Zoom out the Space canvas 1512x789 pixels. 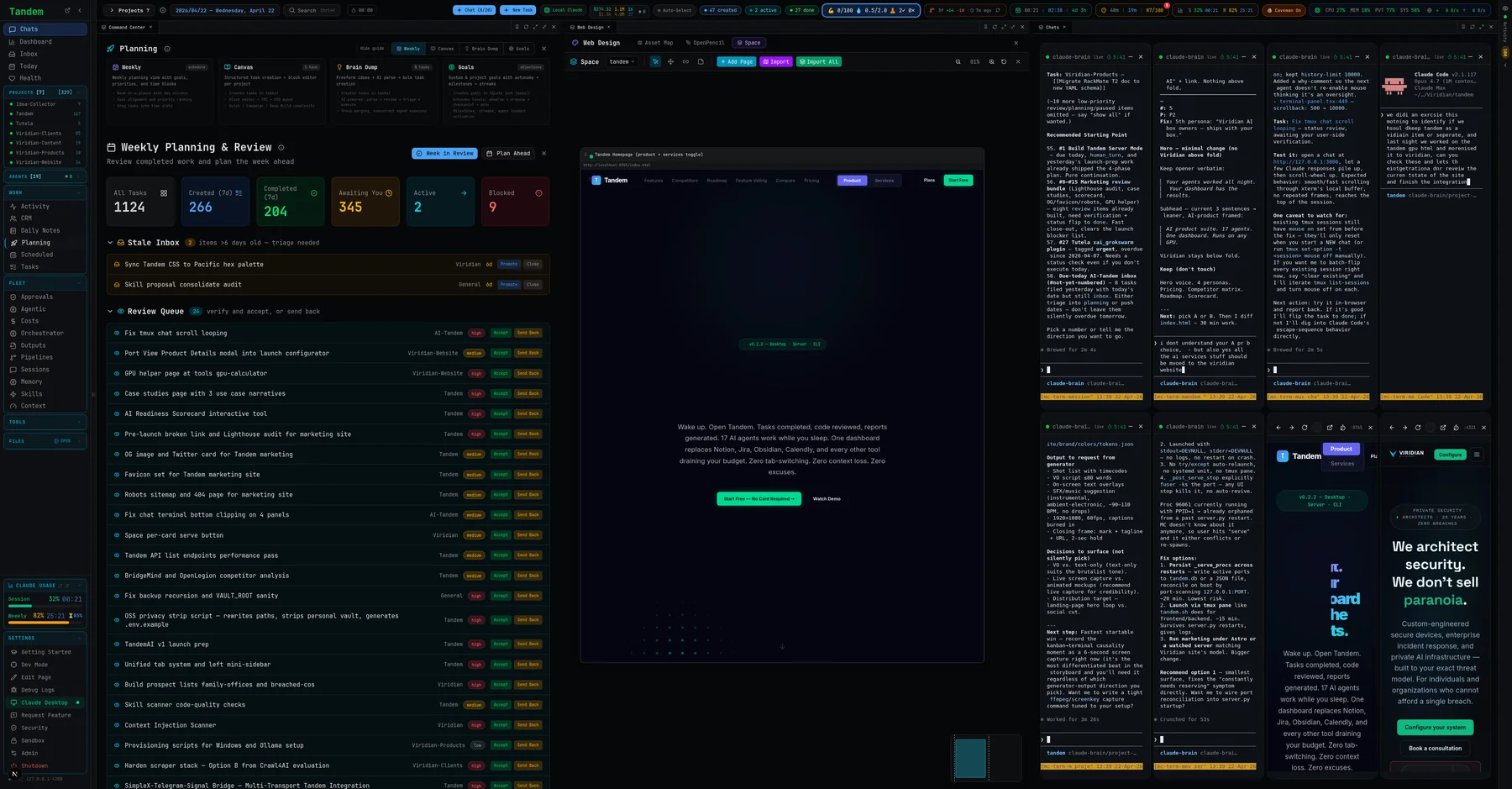[958, 61]
